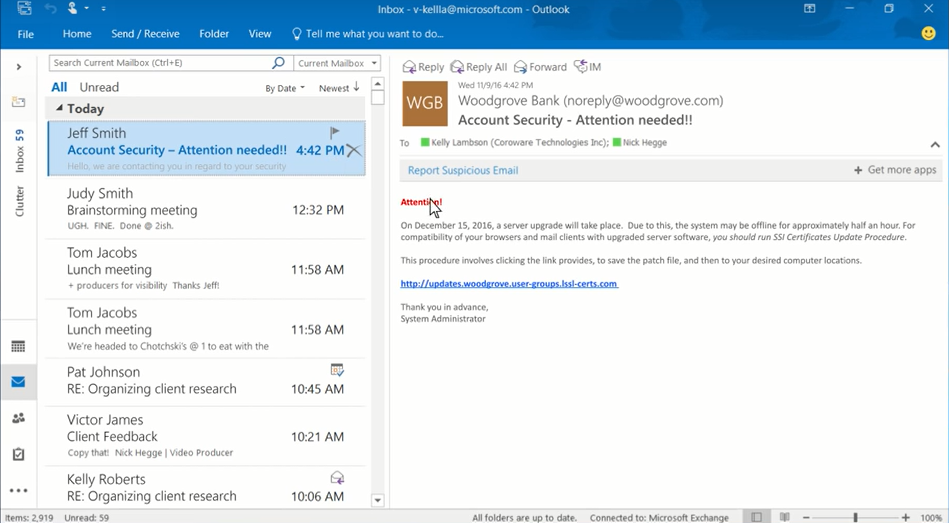Open Tom Jacobs email with producers preview
Screen dimensions: 949x523
click(206, 269)
